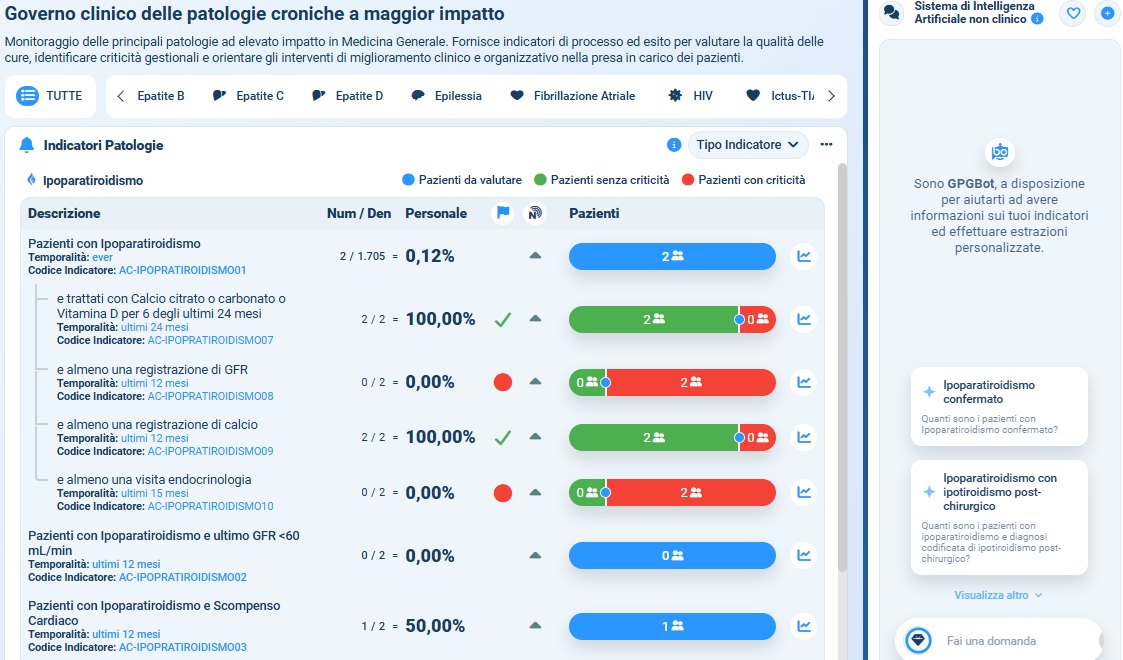
Task: Select the Fibrillazione Atriale tab
Action: (x=572, y=96)
